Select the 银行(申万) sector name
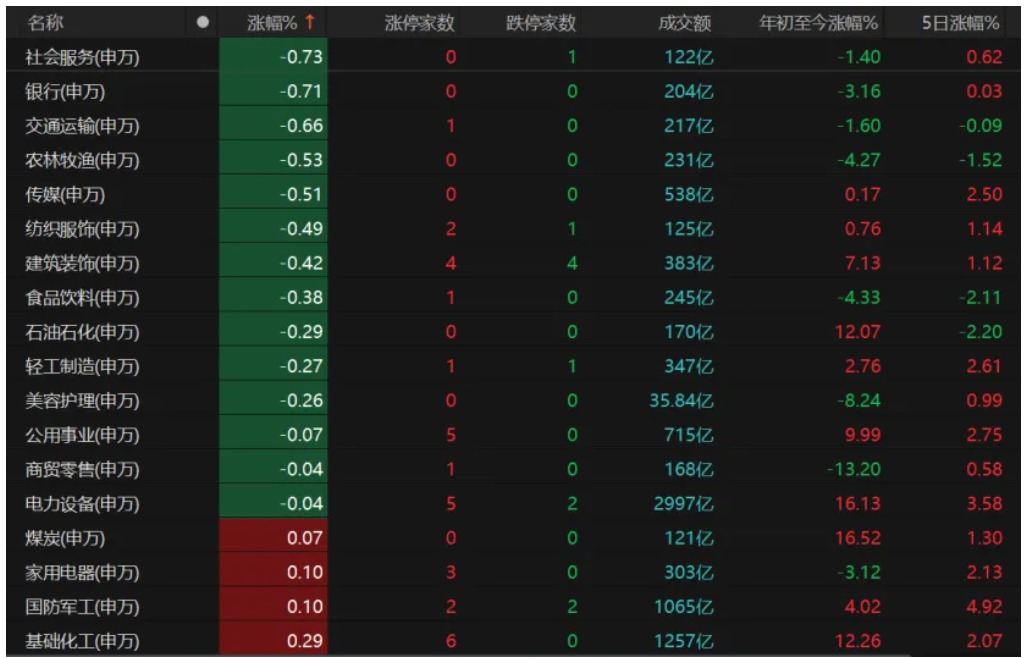Screen dimensions: 1027x658 point(65,92)
